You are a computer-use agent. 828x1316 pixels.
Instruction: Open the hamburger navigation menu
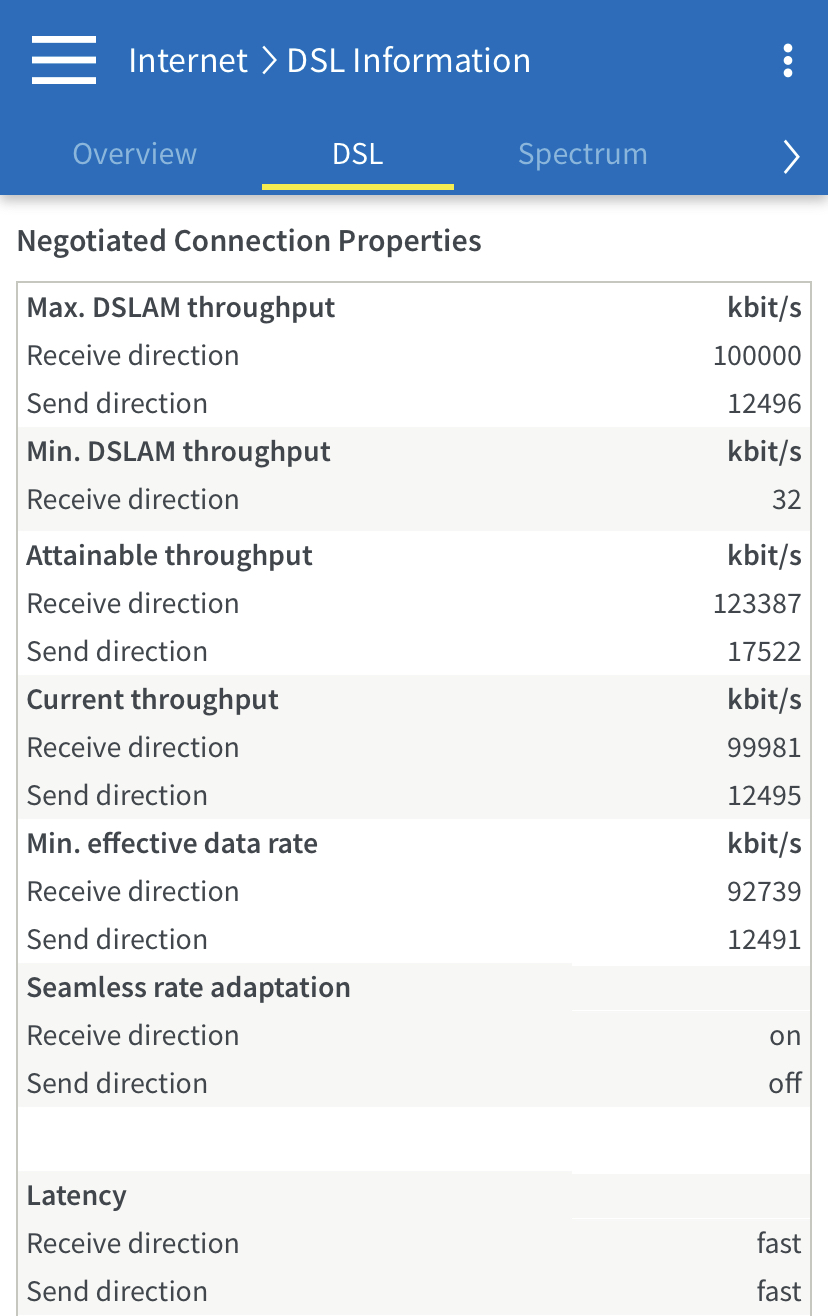pos(64,60)
